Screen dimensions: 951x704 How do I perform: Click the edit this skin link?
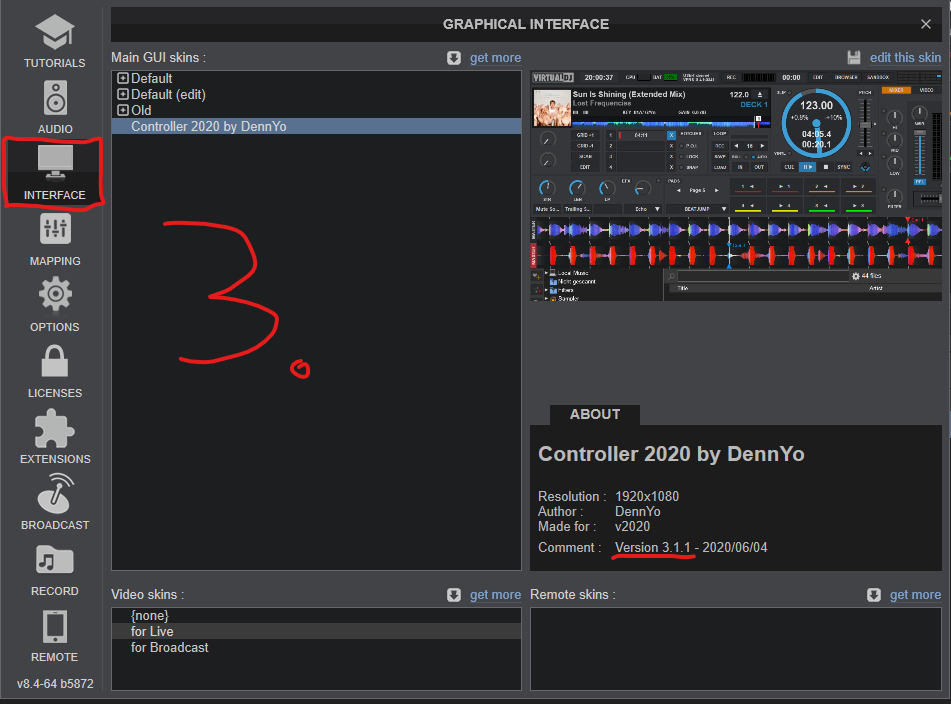(906, 58)
